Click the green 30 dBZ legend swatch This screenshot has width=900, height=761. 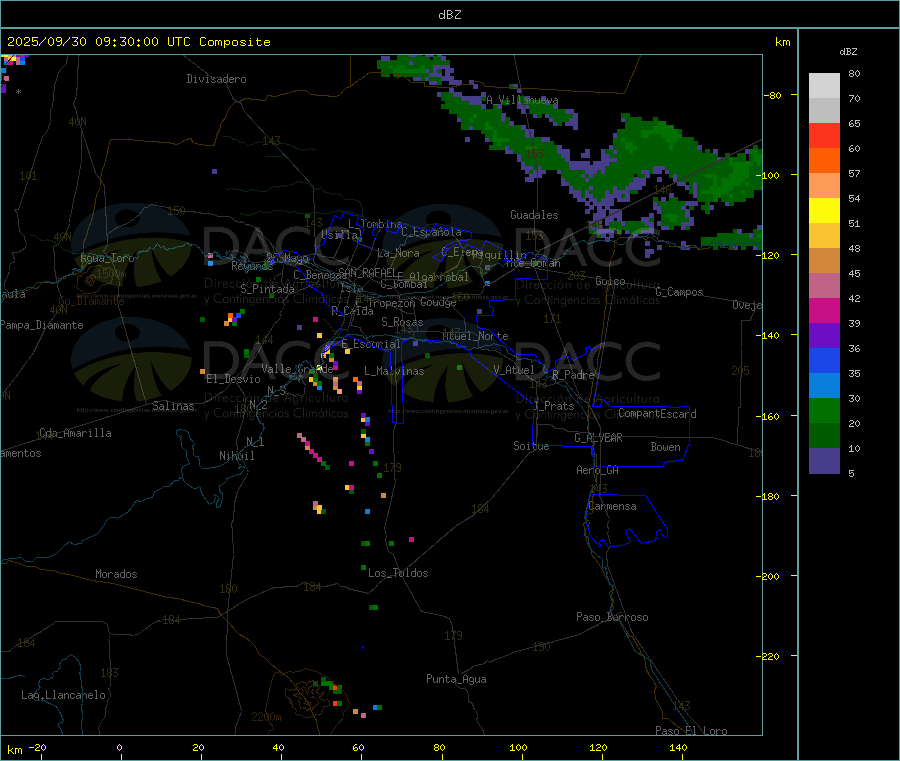[x=824, y=410]
